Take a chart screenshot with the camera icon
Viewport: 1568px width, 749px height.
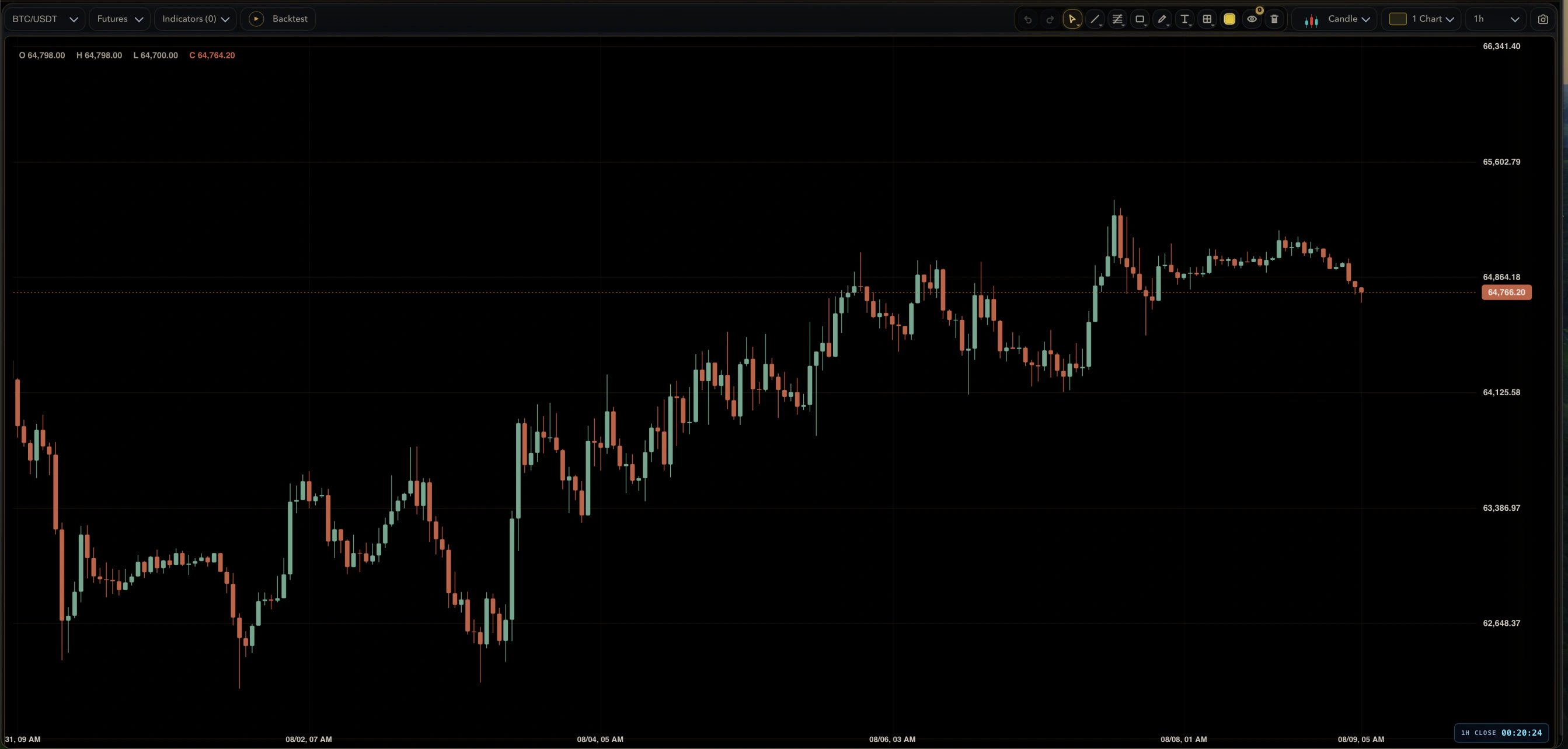1543,19
